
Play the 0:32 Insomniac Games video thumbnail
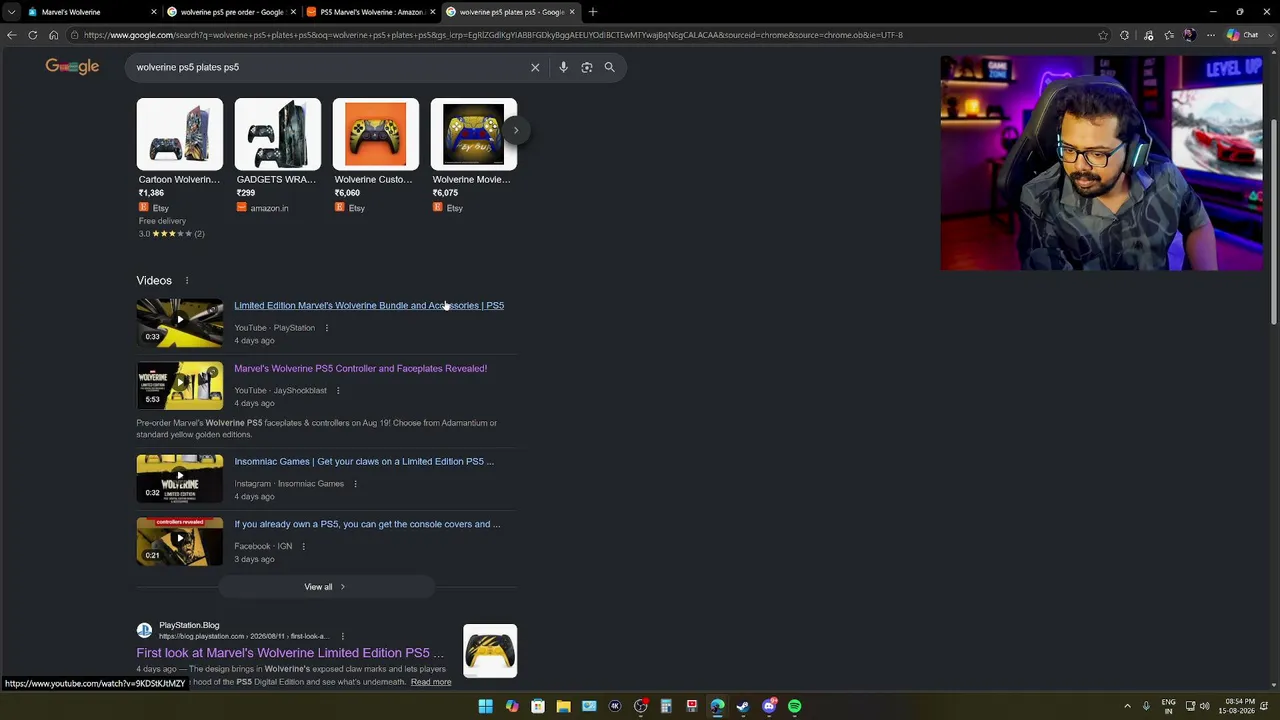coord(180,478)
